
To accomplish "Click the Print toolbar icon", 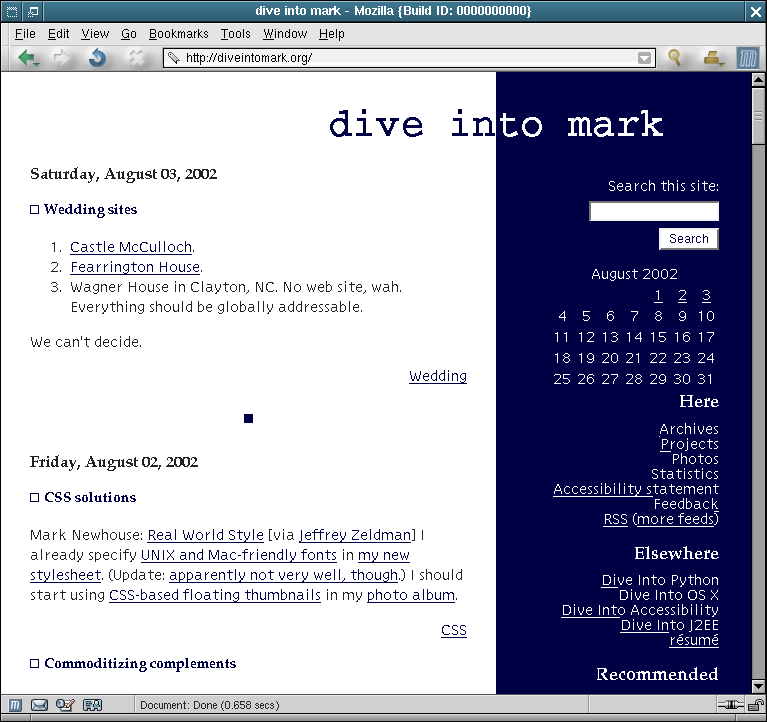I will click(713, 58).
